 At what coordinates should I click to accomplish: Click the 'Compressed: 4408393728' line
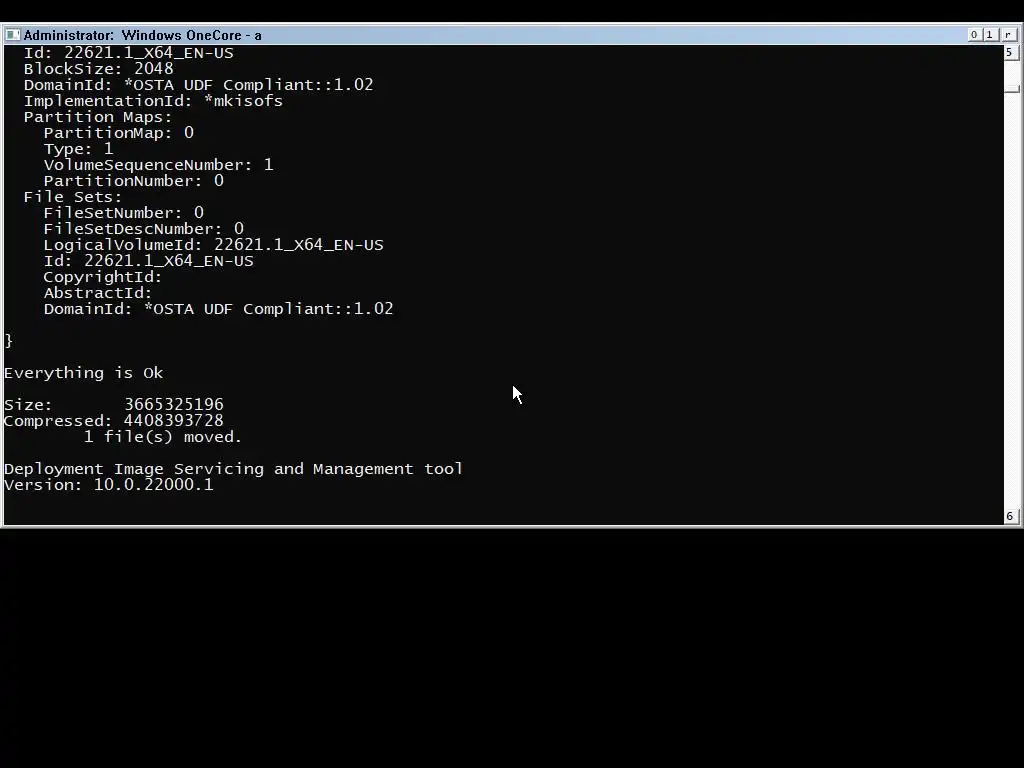point(114,421)
